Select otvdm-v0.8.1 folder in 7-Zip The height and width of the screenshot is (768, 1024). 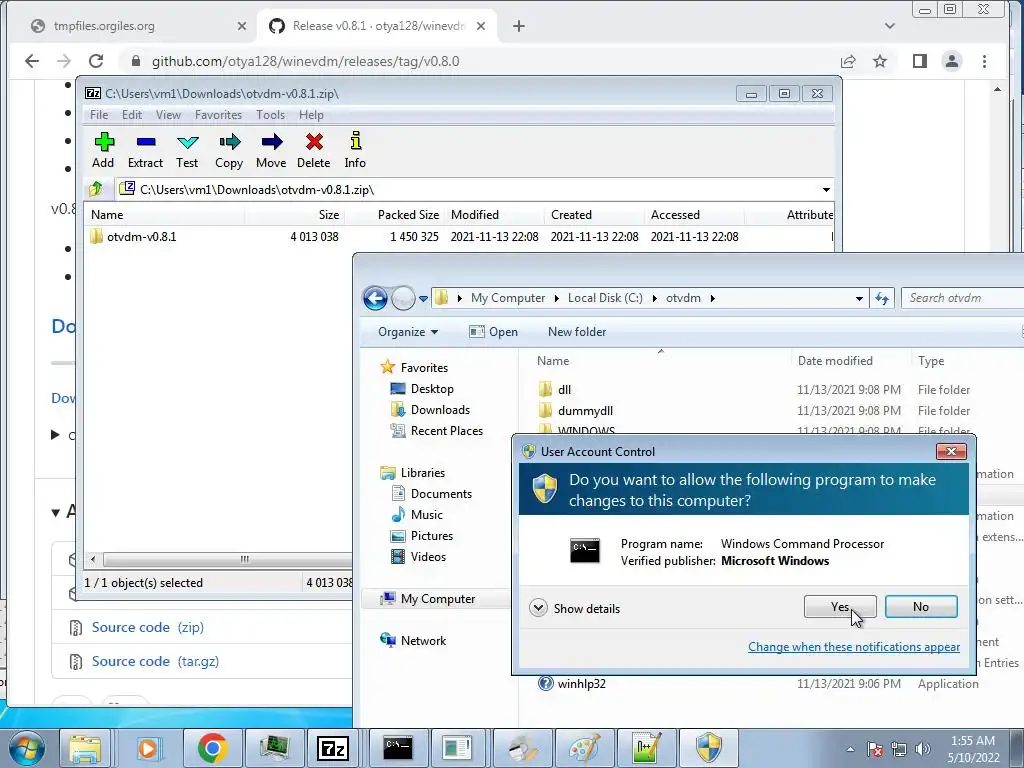(x=142, y=236)
